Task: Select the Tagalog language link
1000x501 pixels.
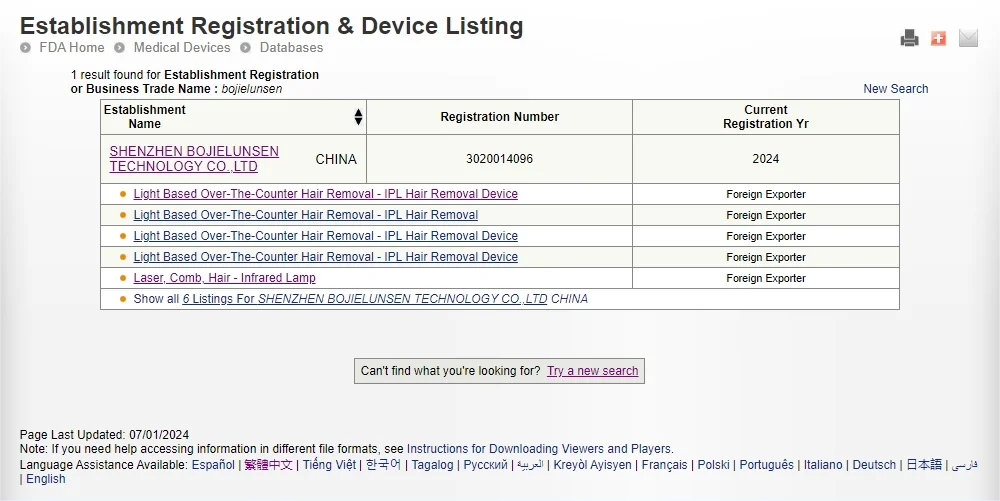Action: (433, 465)
